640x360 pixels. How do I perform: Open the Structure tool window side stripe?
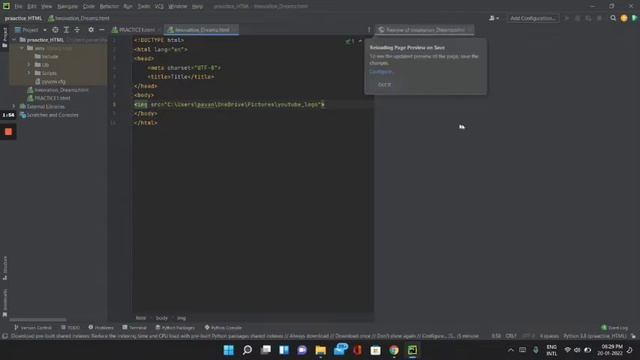click(5, 268)
